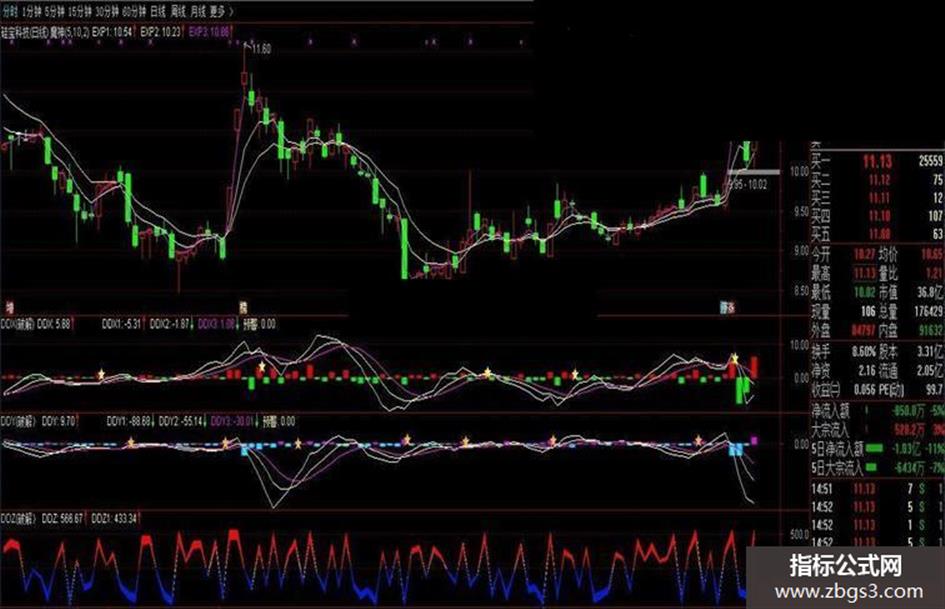The image size is (945, 609).
Task: Click the 买四 bid row
Action: 878,216
